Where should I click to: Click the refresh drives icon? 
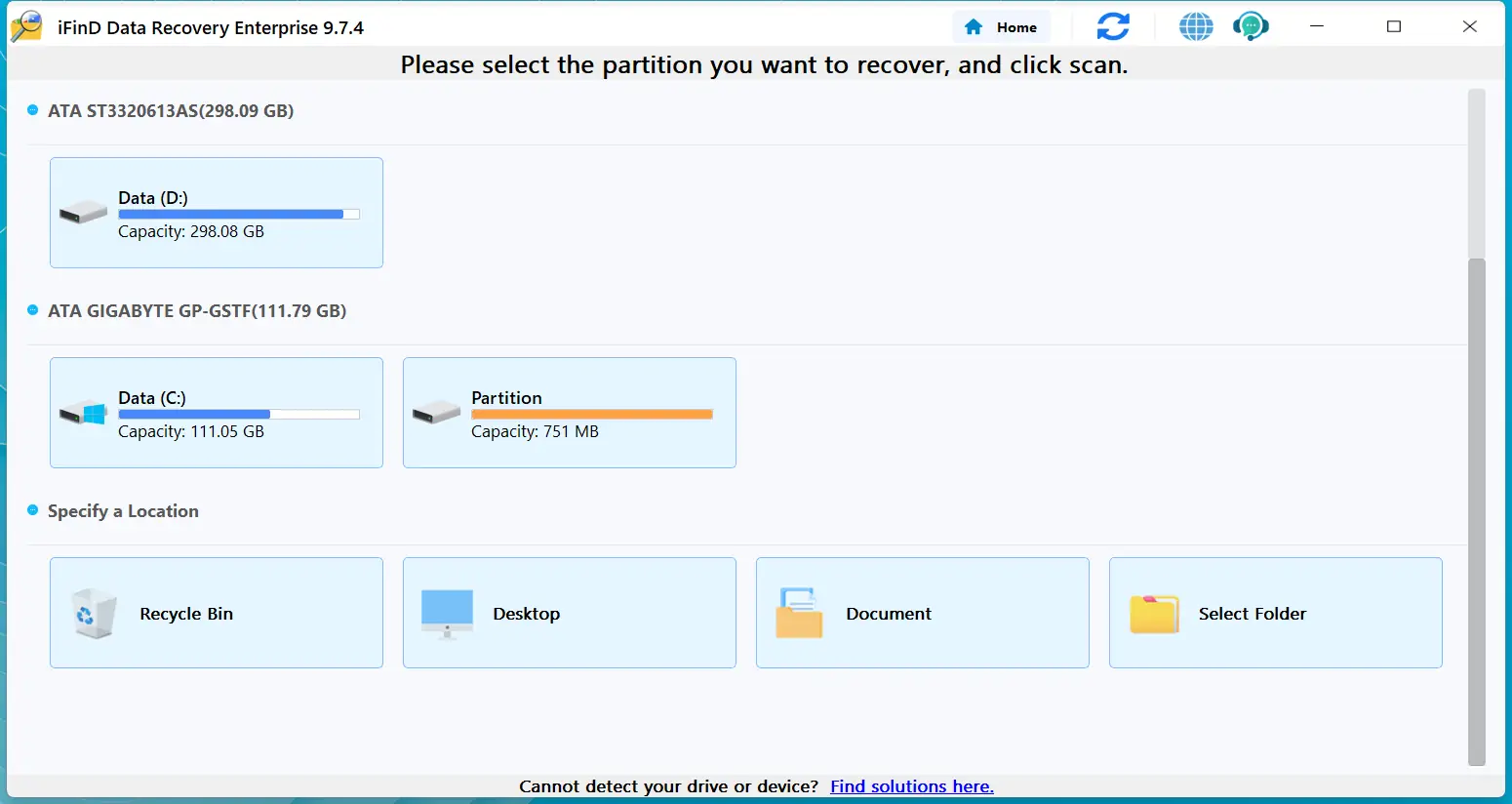click(1113, 27)
